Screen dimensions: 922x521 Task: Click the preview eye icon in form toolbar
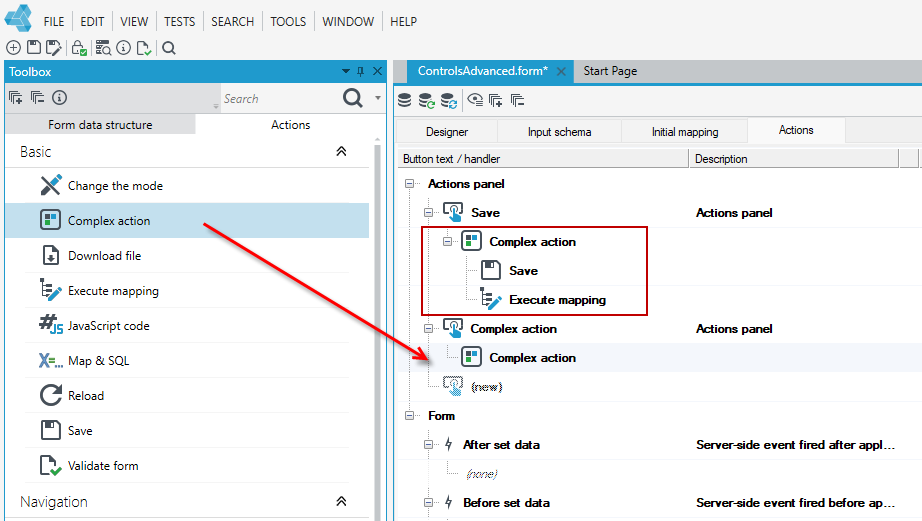[475, 100]
